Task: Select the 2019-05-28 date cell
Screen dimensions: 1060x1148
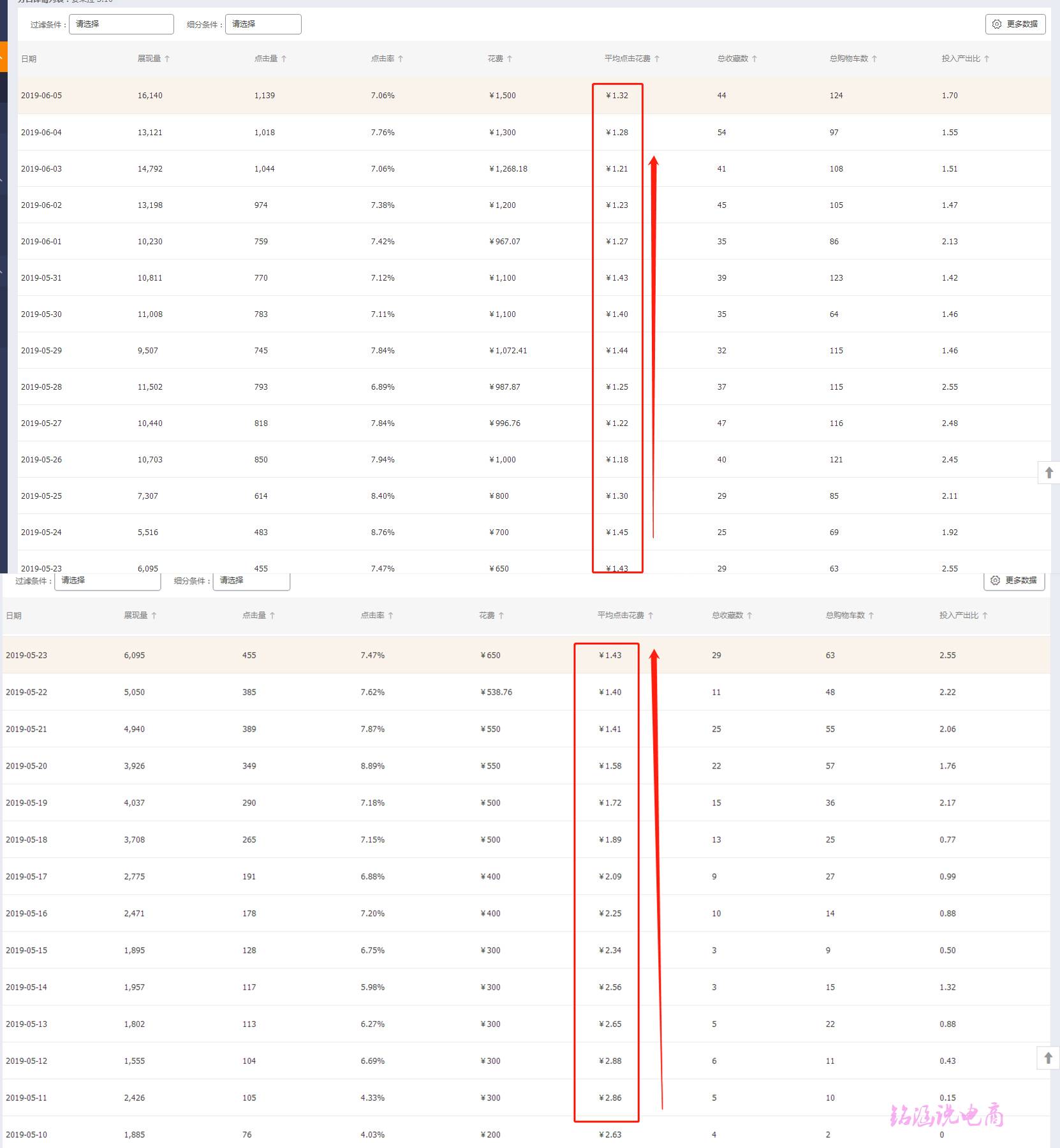Action: point(41,387)
